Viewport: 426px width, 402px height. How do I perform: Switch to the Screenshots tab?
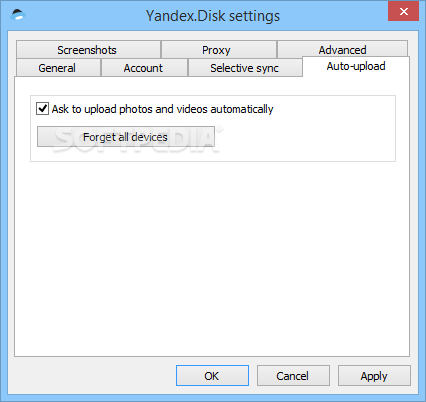pos(88,50)
